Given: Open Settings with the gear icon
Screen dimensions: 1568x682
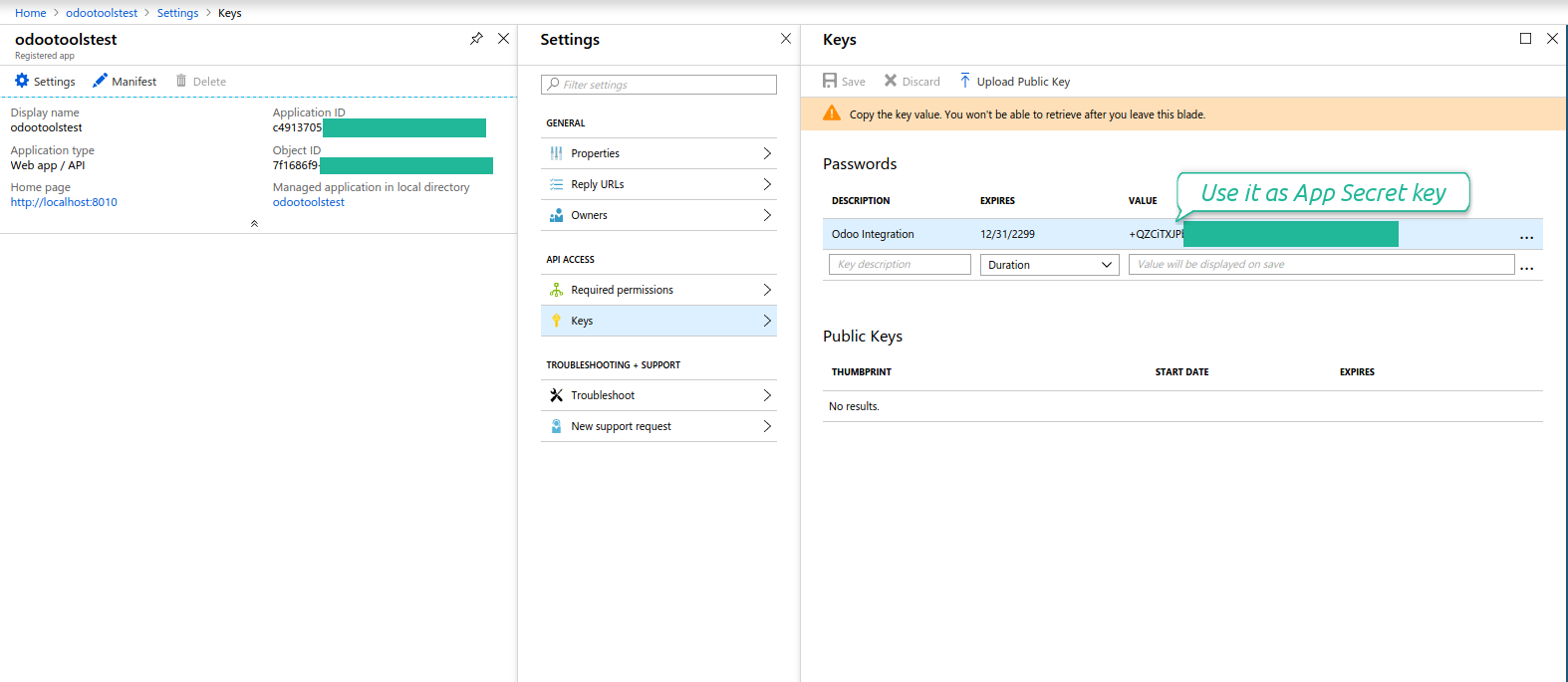Looking at the screenshot, I should [x=22, y=81].
